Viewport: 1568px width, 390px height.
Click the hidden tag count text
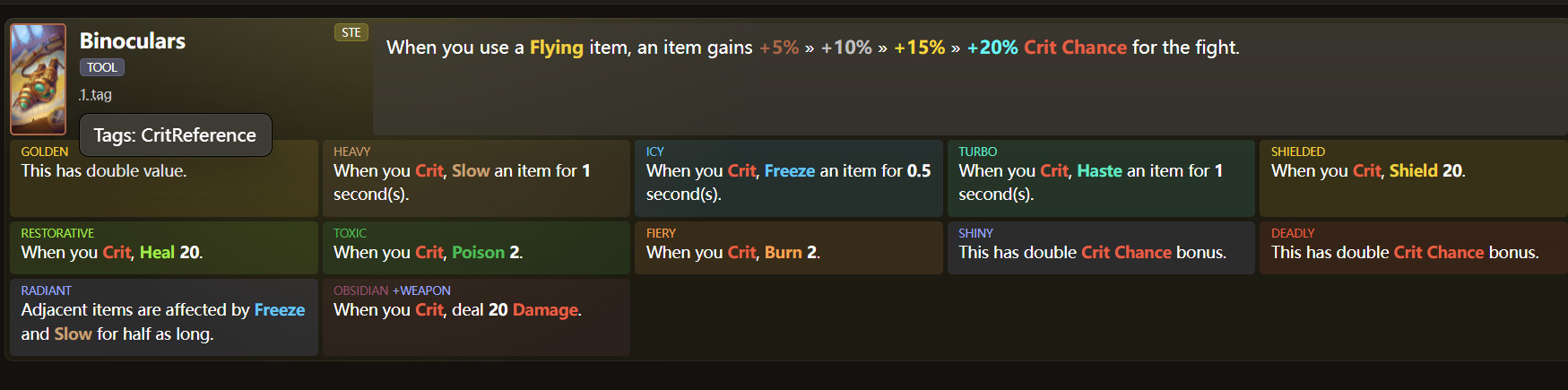(x=95, y=94)
